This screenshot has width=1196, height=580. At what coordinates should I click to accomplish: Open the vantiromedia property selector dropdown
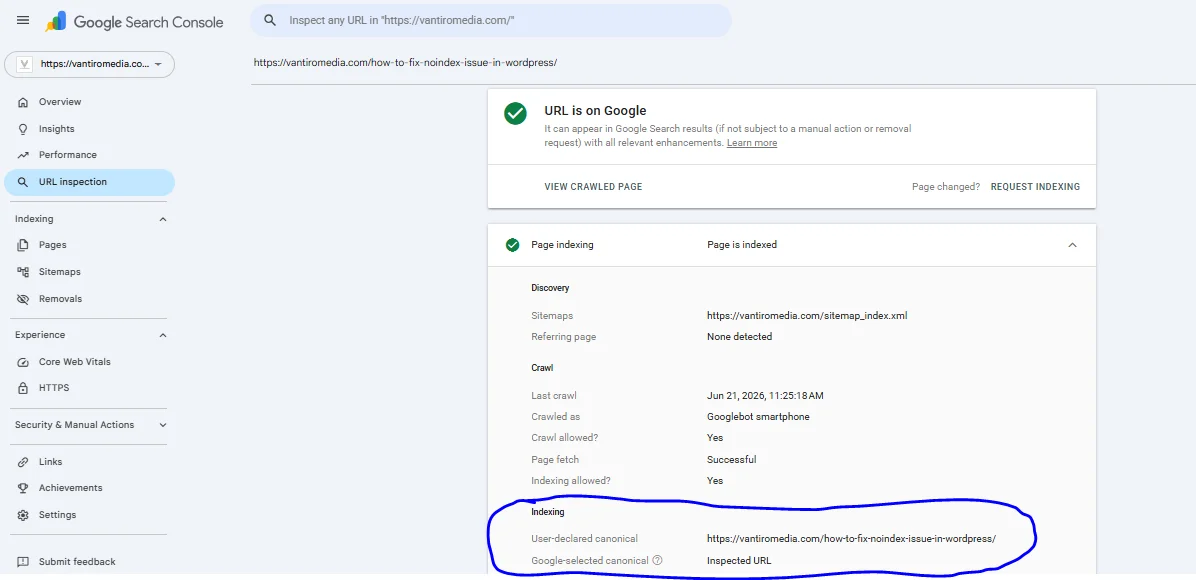(89, 65)
